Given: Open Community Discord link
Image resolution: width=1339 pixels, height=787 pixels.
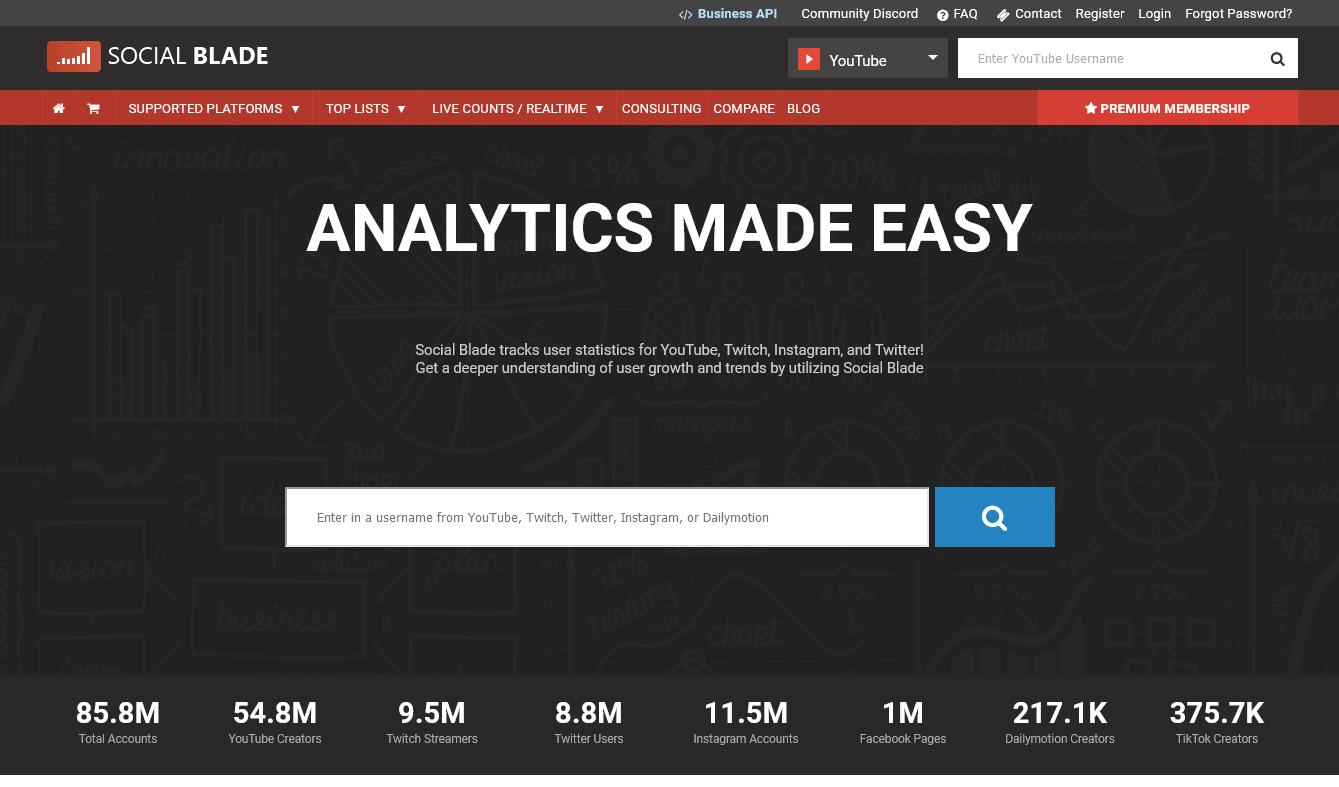Looking at the screenshot, I should (x=859, y=14).
